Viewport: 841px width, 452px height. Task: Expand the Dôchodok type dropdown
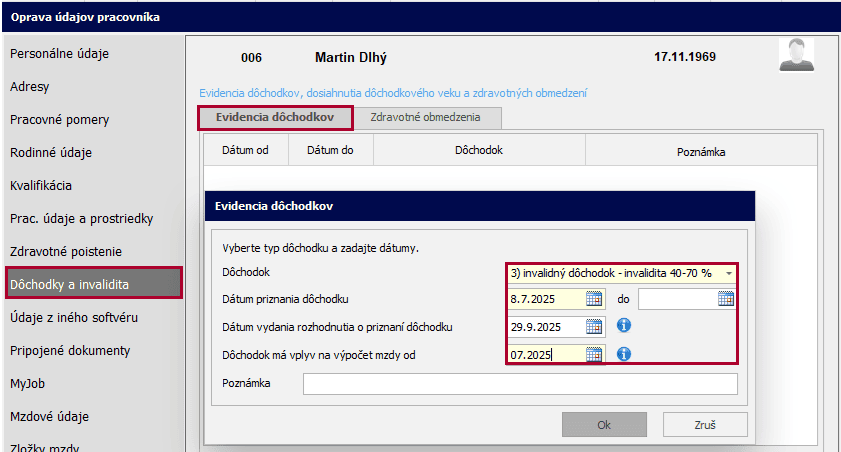[729, 272]
